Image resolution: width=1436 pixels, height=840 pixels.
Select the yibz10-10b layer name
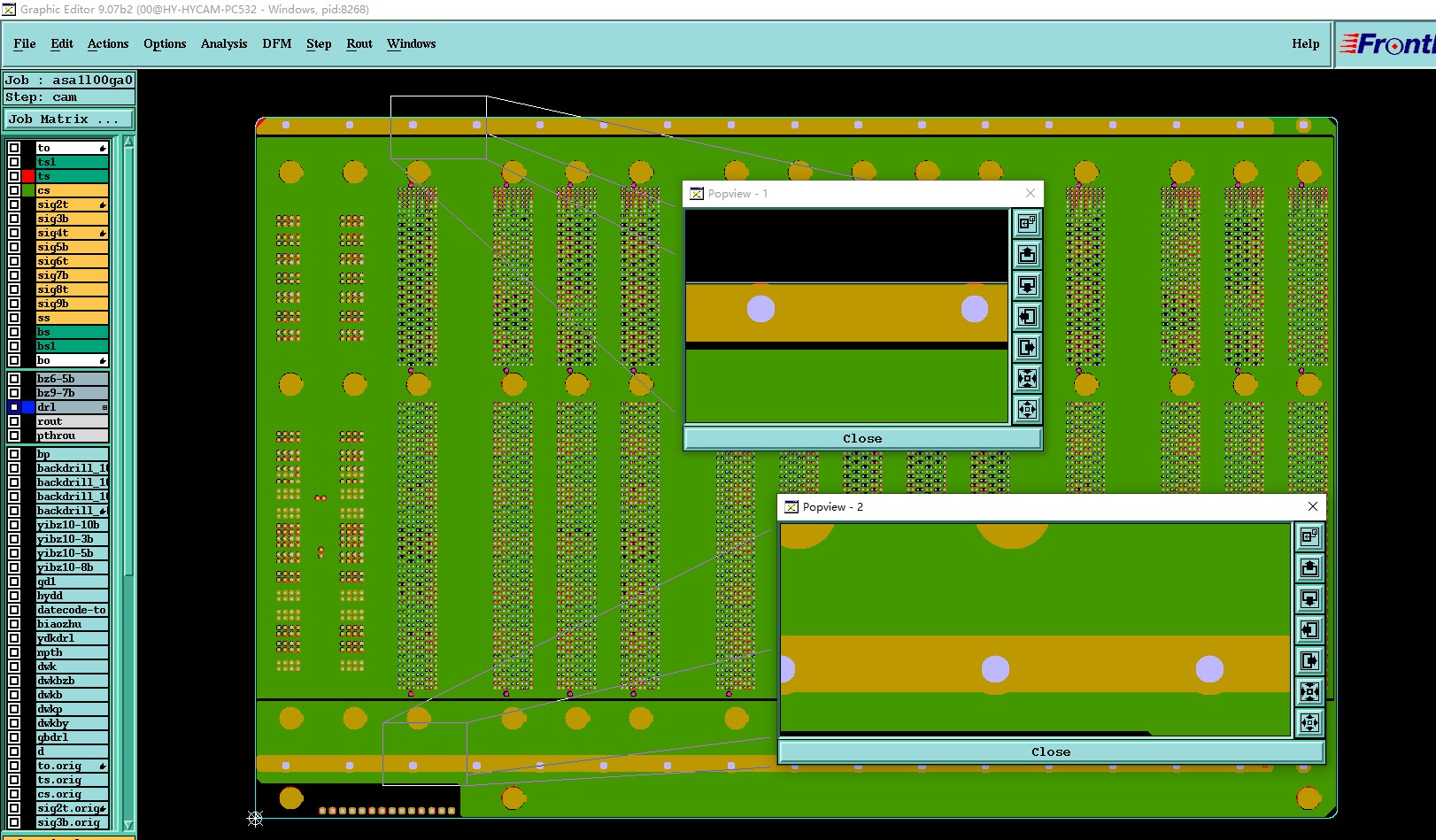click(x=72, y=525)
